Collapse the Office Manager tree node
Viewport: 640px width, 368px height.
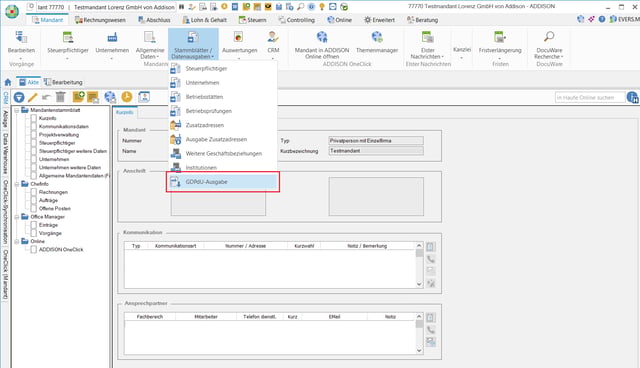coord(17,217)
